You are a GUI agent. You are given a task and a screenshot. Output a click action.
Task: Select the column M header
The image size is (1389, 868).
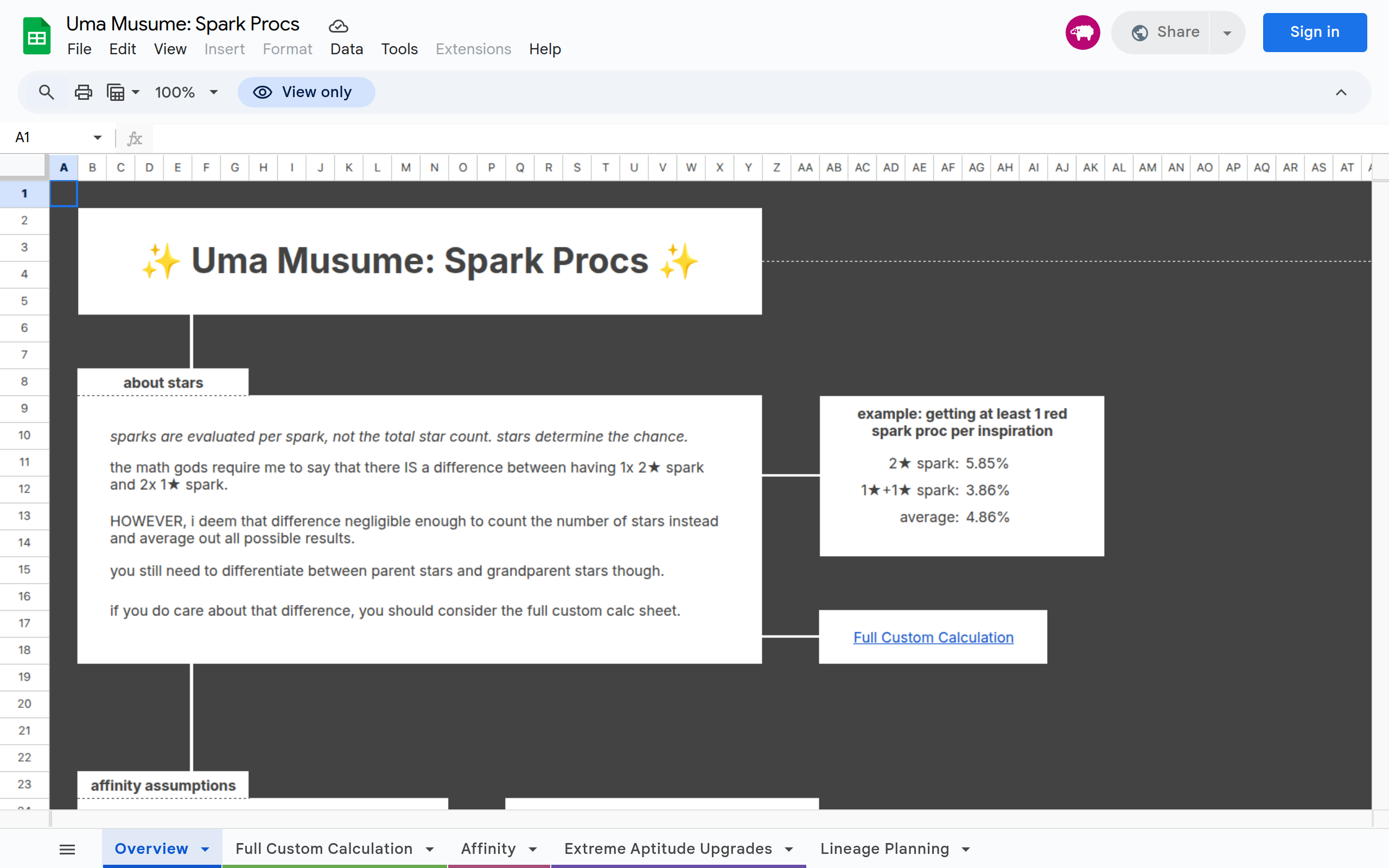[x=406, y=168]
